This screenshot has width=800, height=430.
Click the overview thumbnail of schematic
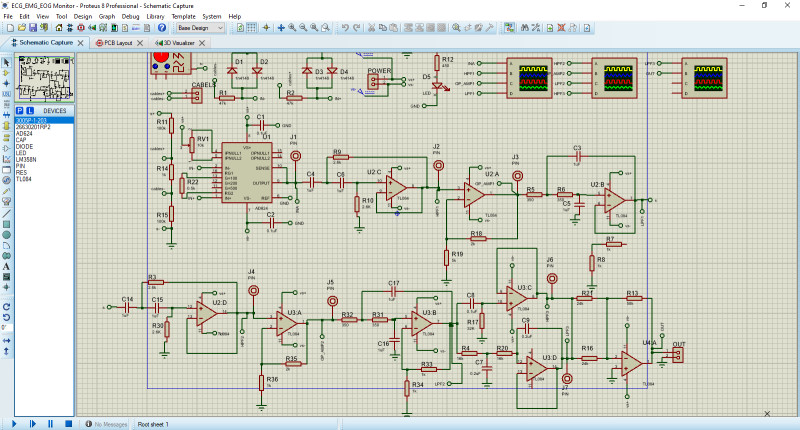43,76
